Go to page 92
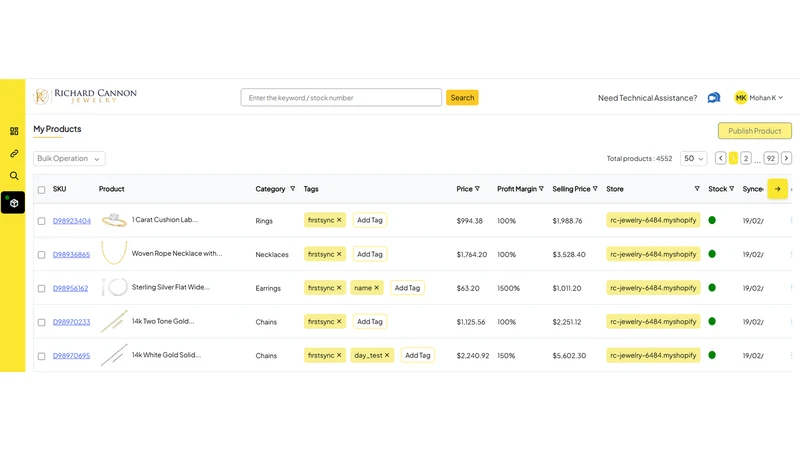 click(771, 158)
